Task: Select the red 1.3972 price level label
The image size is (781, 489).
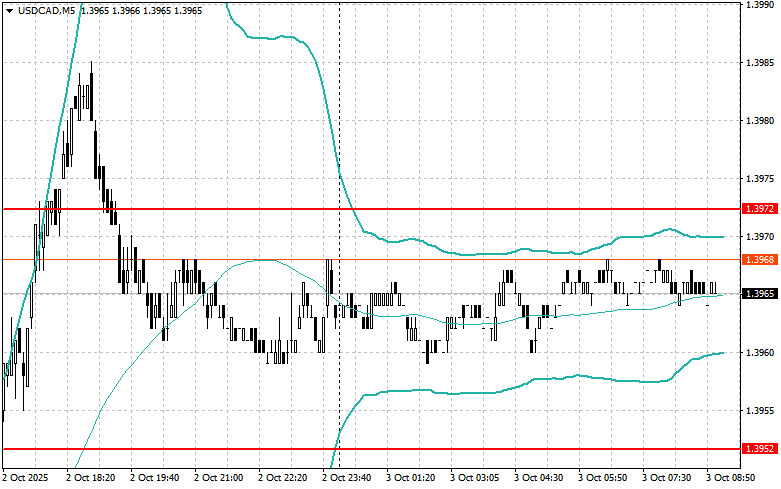Action: pos(760,209)
